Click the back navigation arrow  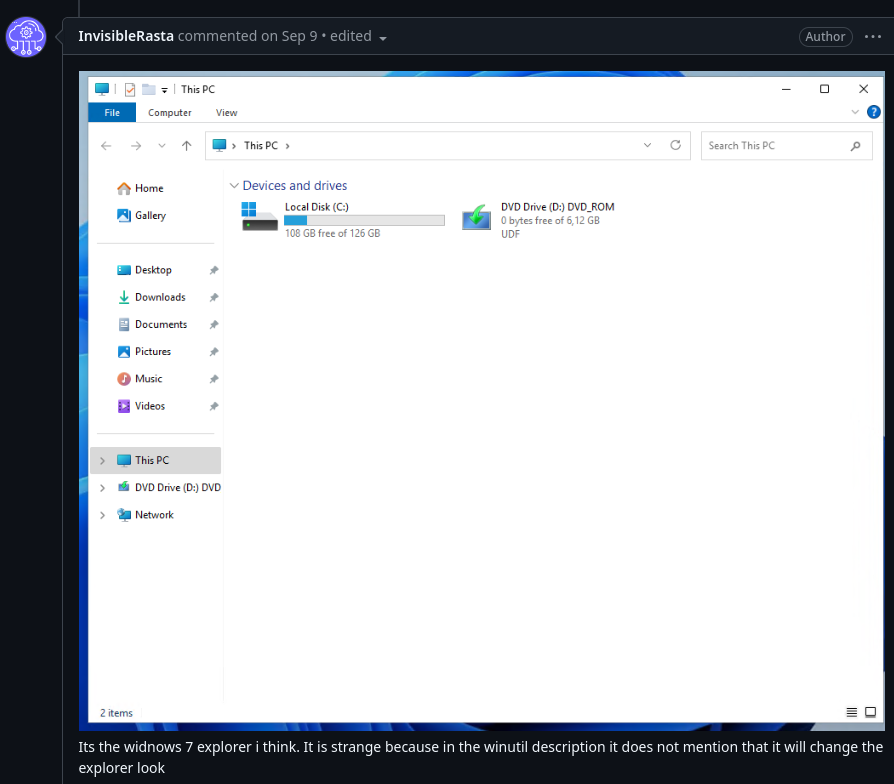click(106, 145)
